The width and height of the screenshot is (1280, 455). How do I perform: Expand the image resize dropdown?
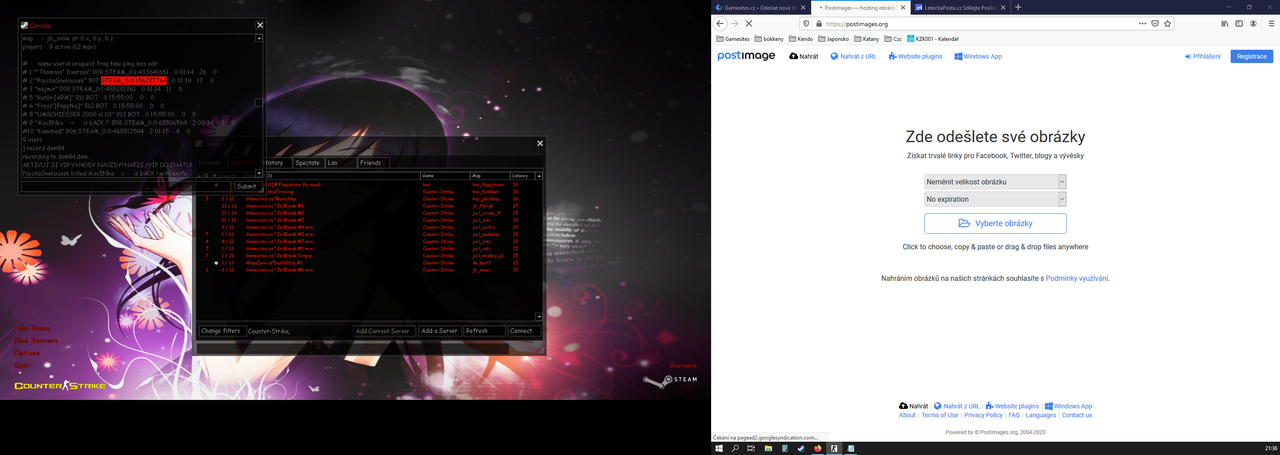pos(995,182)
